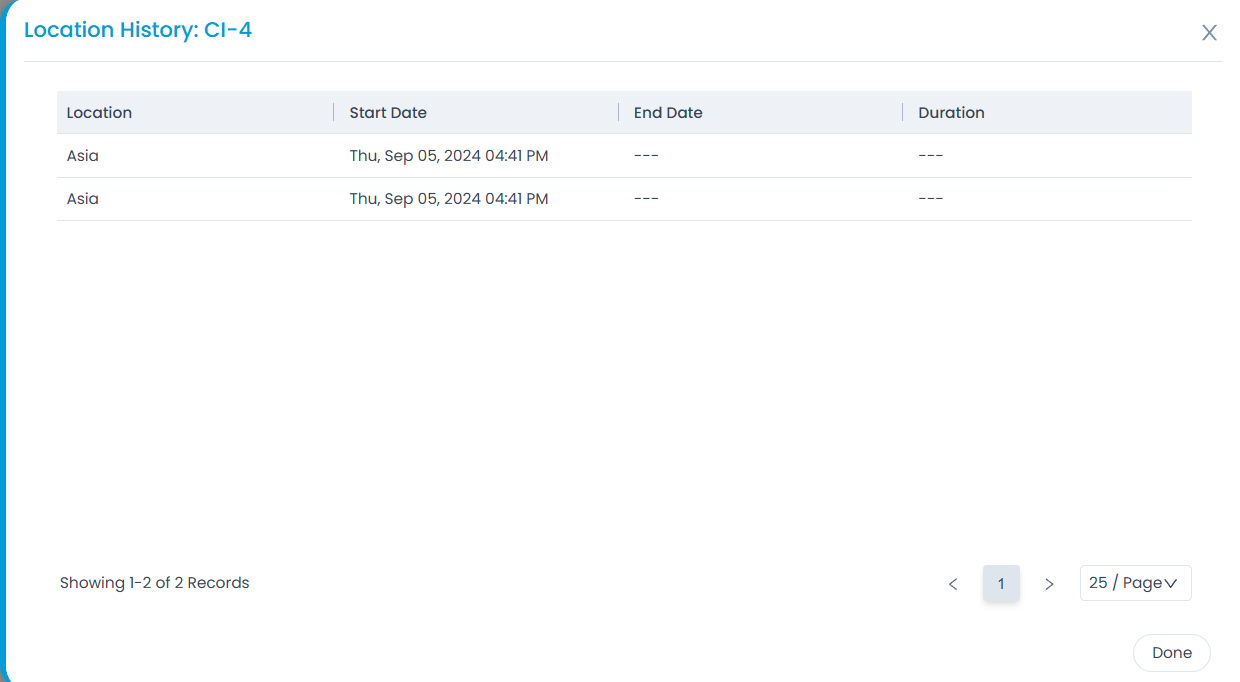1240x682 pixels.
Task: Open the 25 / Page dropdown
Action: pyautogui.click(x=1135, y=583)
